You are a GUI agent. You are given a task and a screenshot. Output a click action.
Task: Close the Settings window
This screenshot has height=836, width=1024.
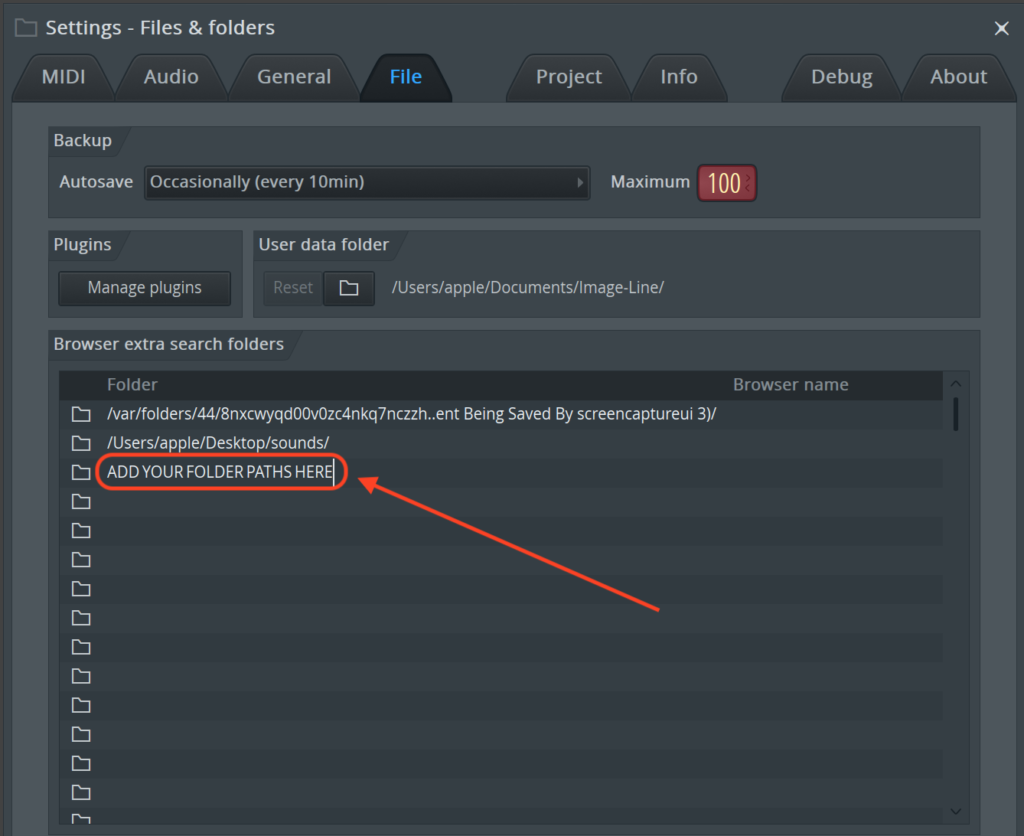[1001, 29]
